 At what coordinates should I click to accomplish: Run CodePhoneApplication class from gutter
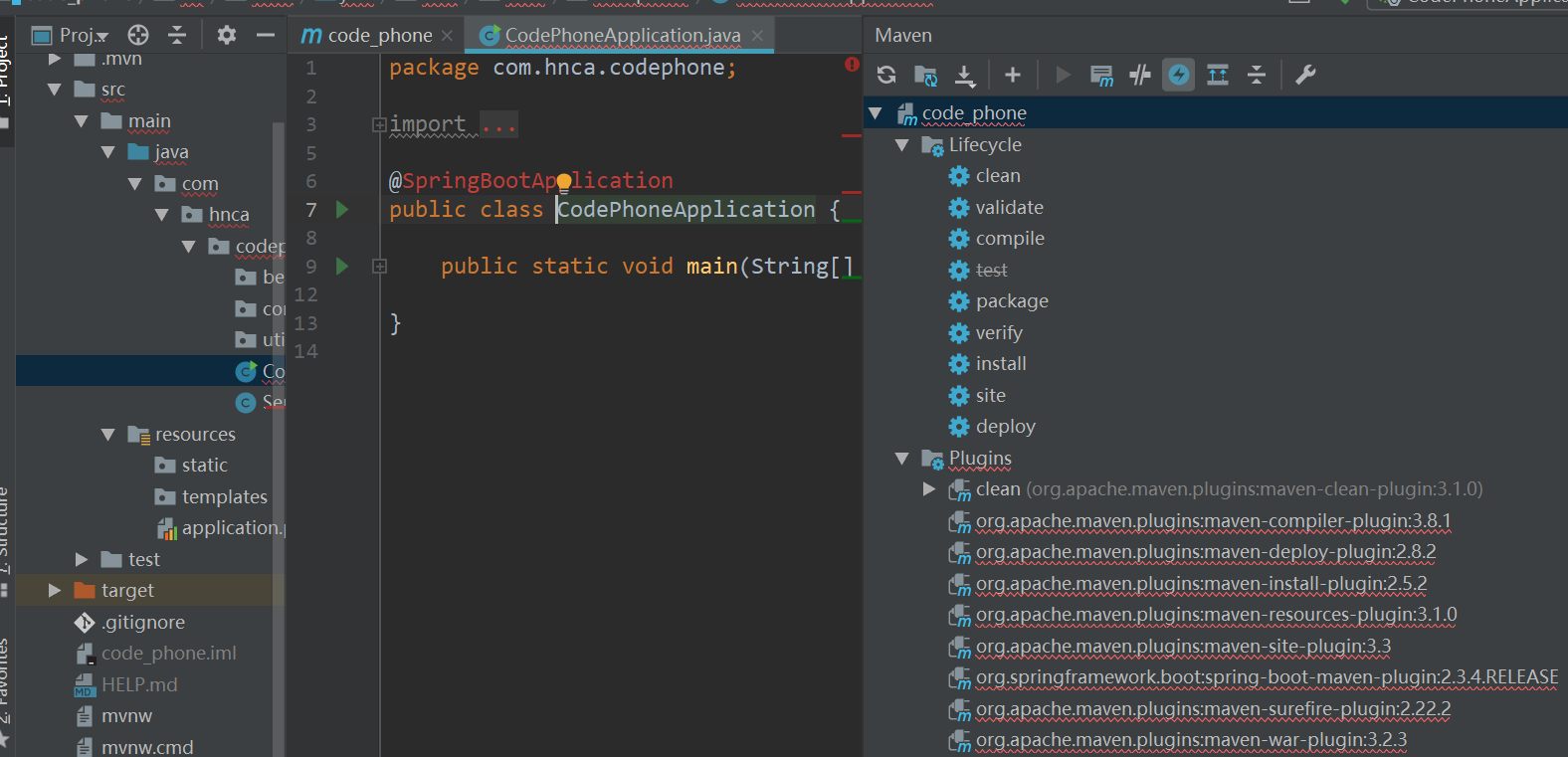click(342, 210)
